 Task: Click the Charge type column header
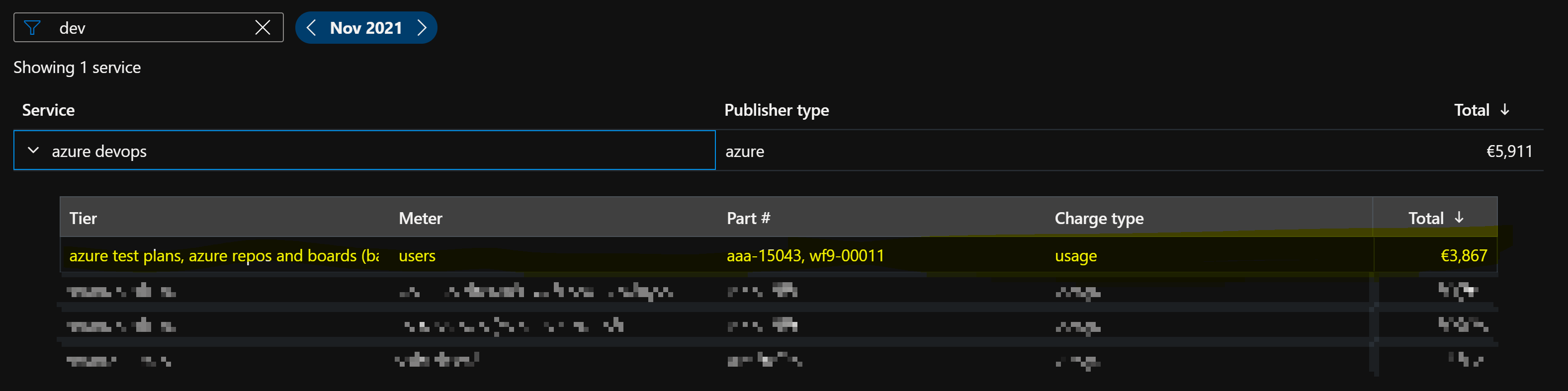coord(1099,218)
